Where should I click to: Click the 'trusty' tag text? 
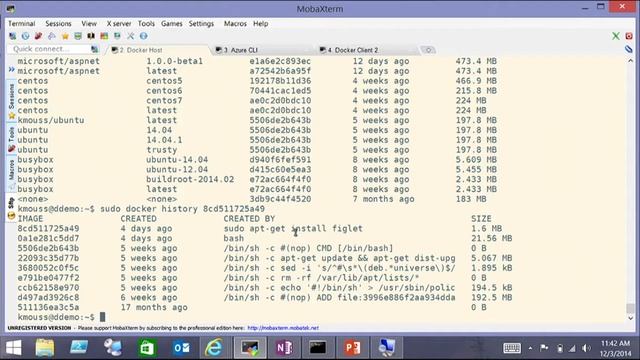[x=162, y=150]
